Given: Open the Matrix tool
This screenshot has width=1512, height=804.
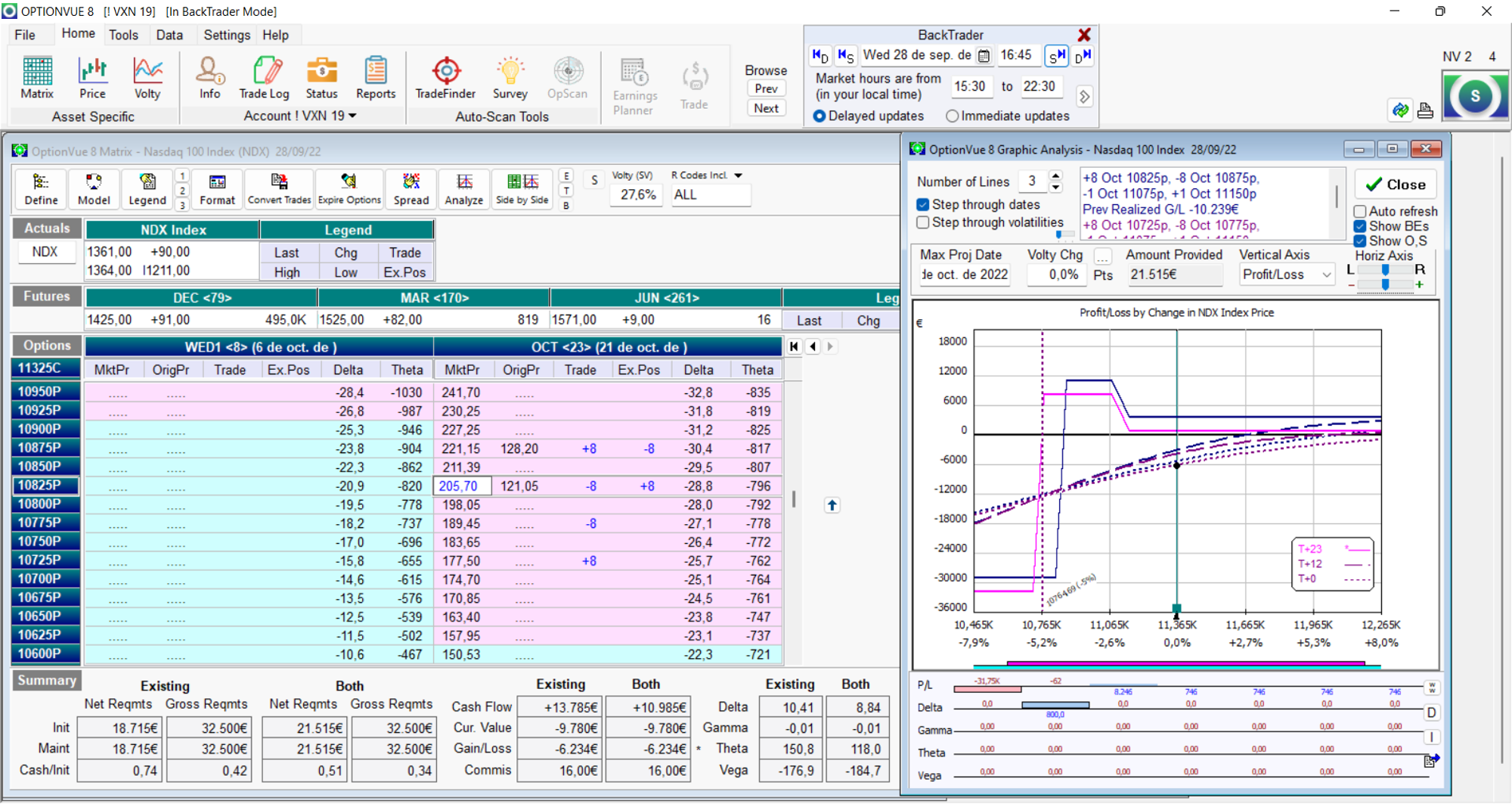Looking at the screenshot, I should coord(37,78).
